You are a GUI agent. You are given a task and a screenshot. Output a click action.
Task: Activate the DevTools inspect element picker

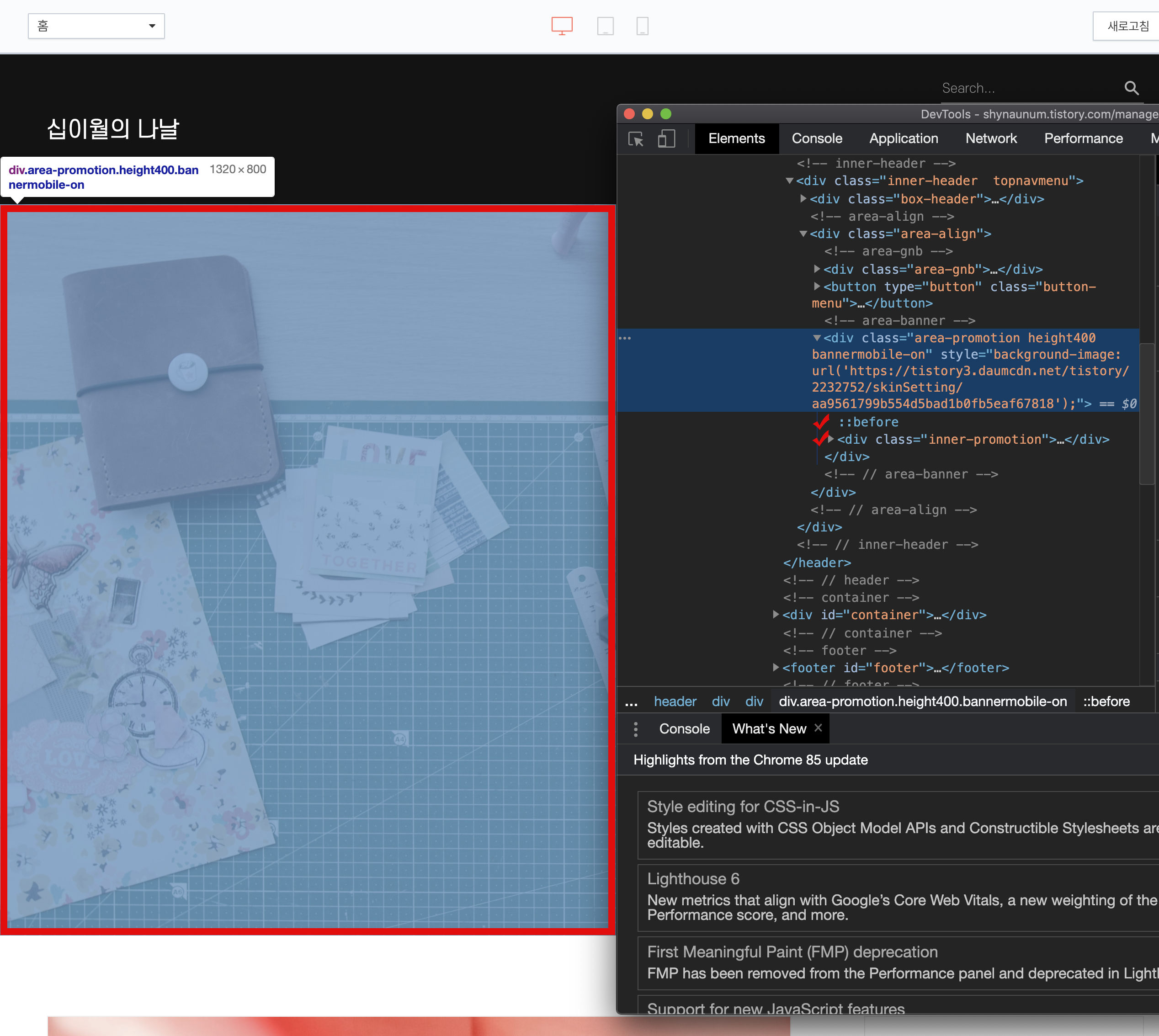[636, 139]
